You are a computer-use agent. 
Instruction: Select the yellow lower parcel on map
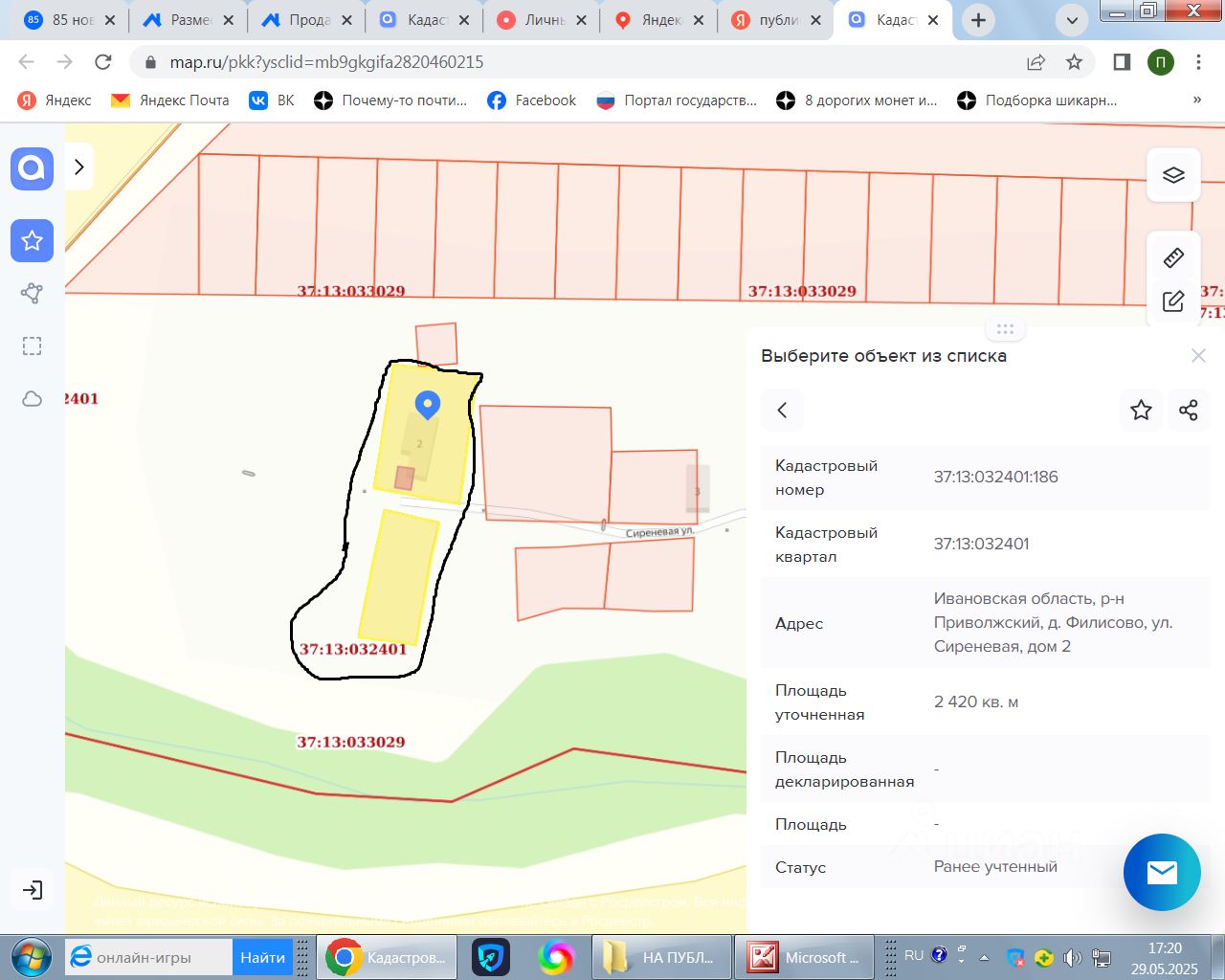(x=398, y=577)
